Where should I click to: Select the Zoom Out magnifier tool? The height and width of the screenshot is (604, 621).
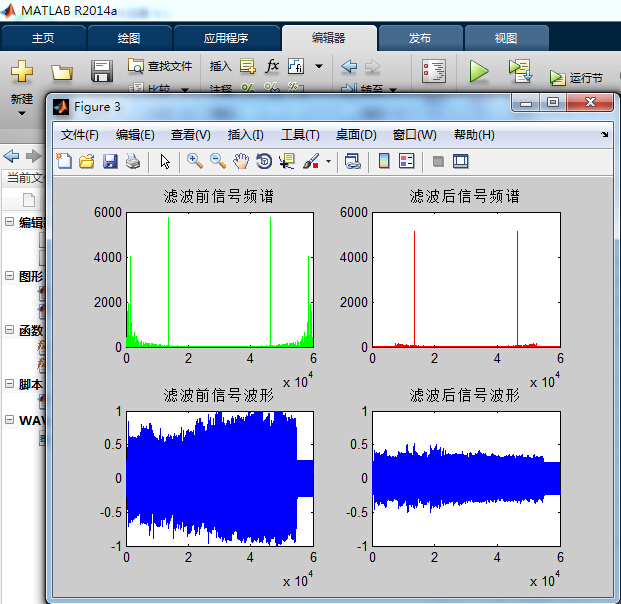218,161
